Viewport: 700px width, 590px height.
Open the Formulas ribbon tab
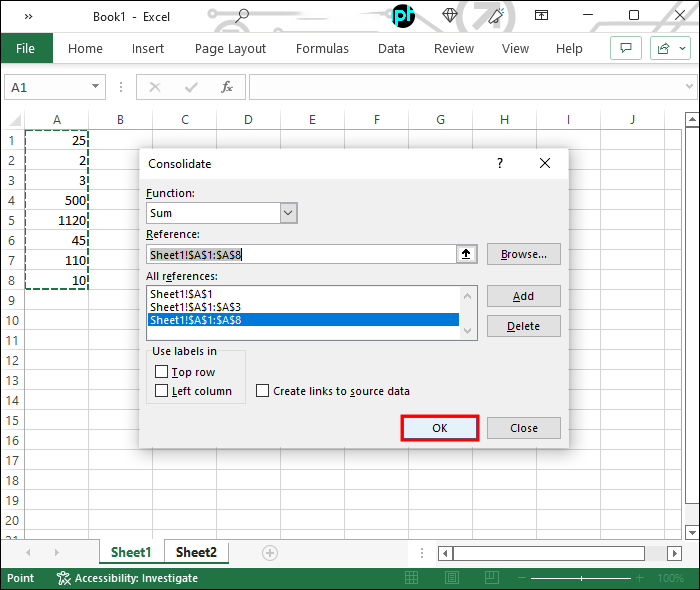(x=322, y=48)
